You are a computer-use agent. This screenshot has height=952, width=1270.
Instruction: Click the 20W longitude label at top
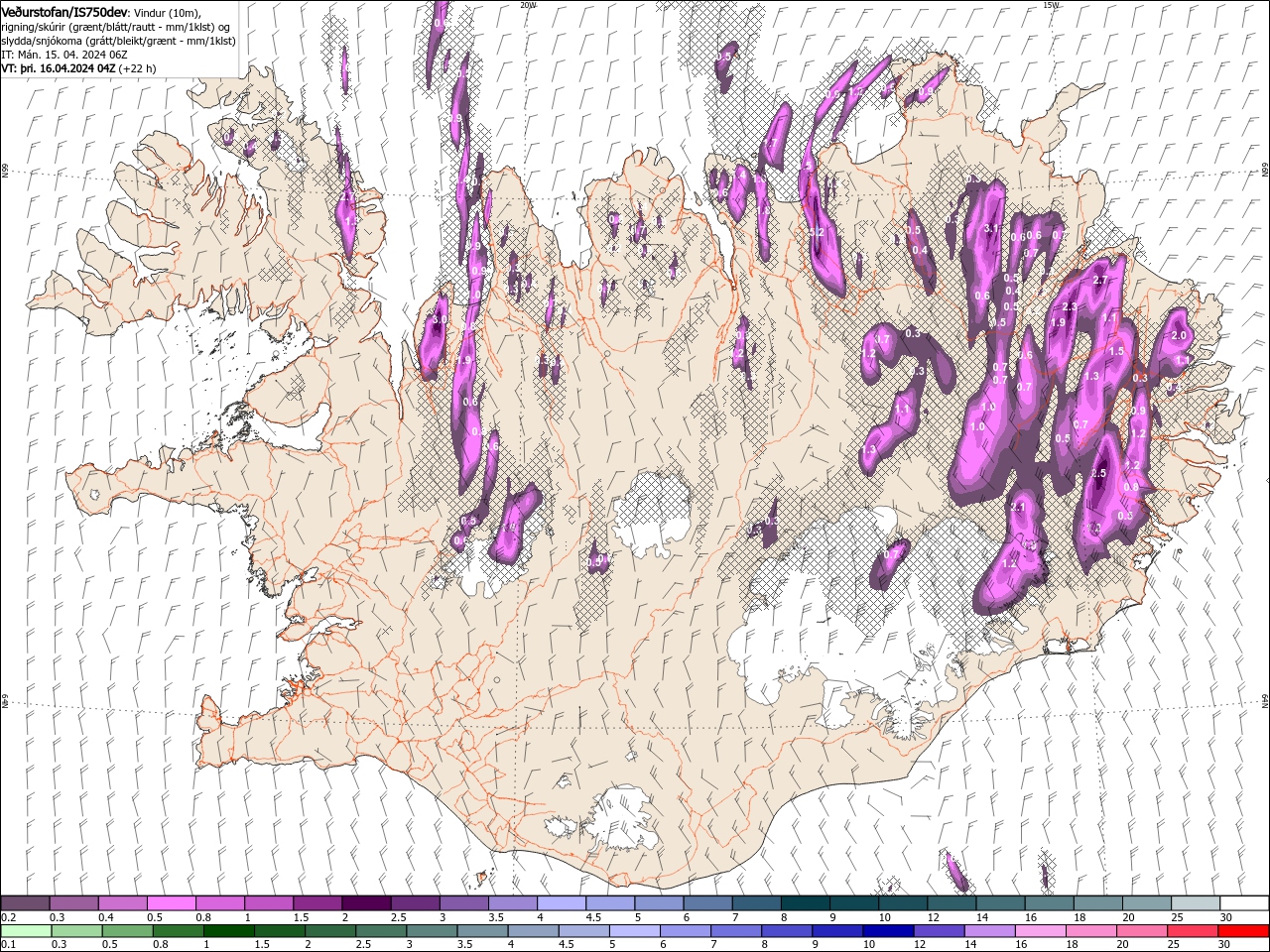pyautogui.click(x=527, y=5)
